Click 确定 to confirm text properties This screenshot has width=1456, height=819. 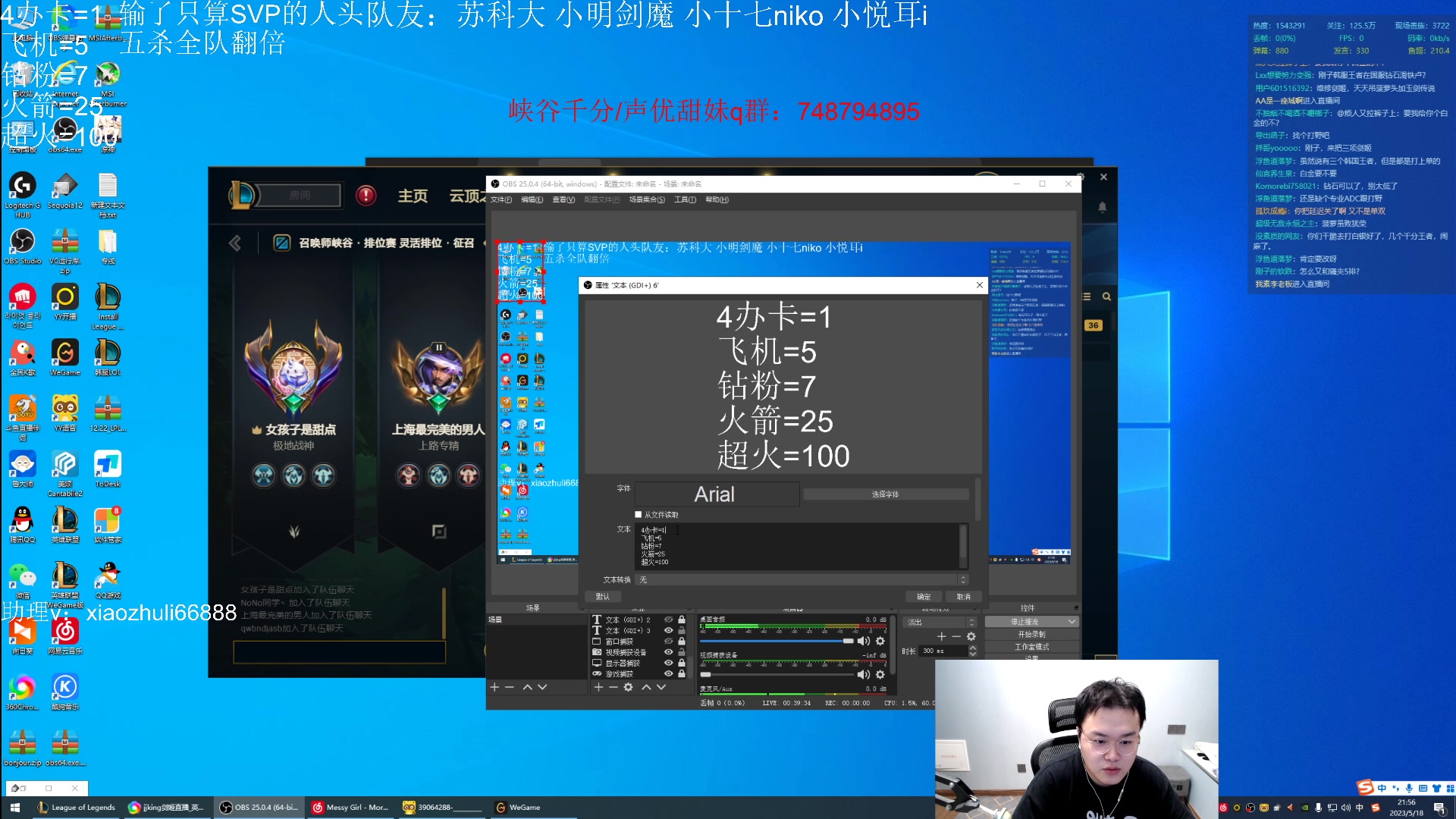(924, 596)
